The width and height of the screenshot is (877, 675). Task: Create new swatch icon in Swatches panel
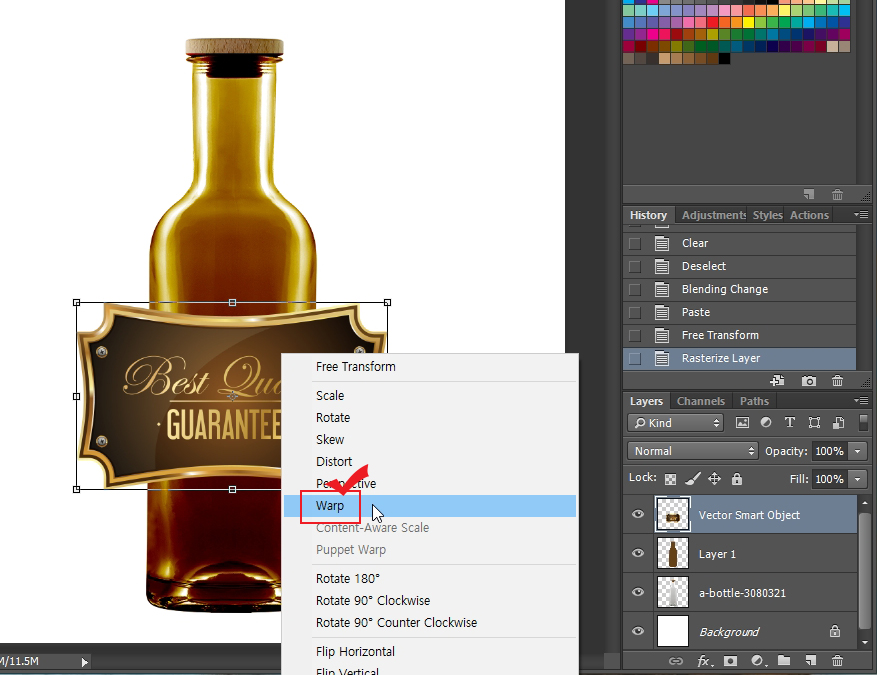(x=809, y=195)
